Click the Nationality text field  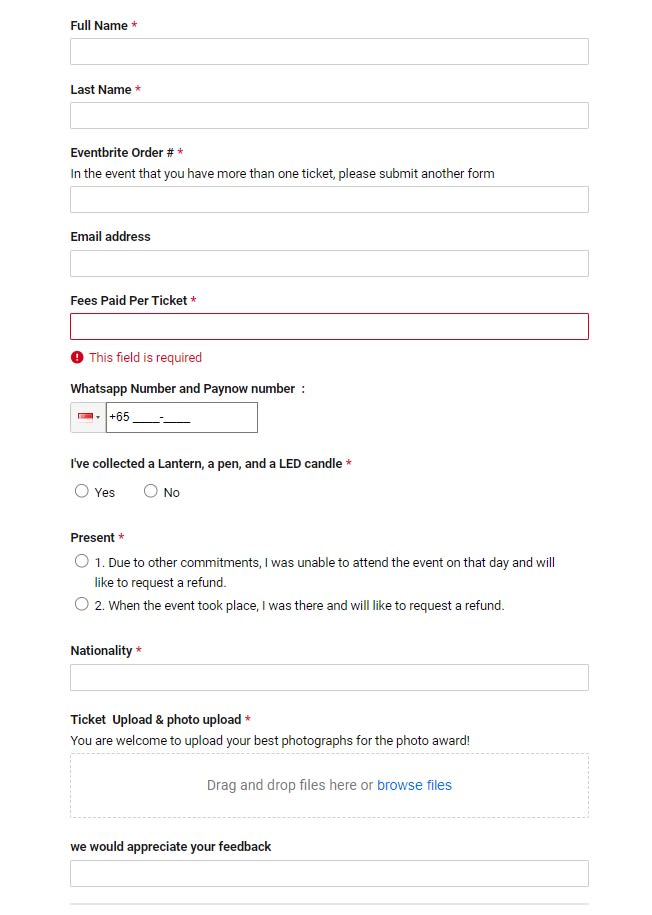pos(329,678)
